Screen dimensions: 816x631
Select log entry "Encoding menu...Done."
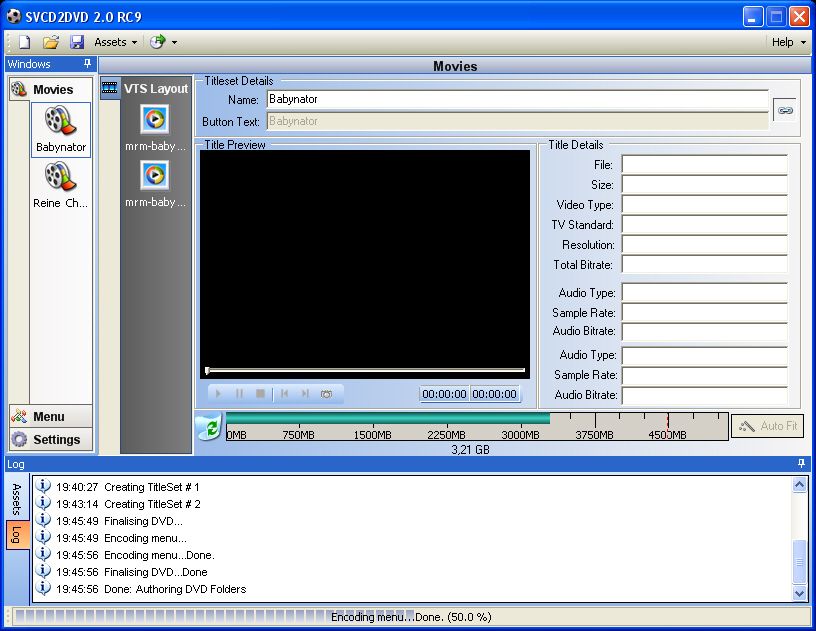(x=159, y=555)
